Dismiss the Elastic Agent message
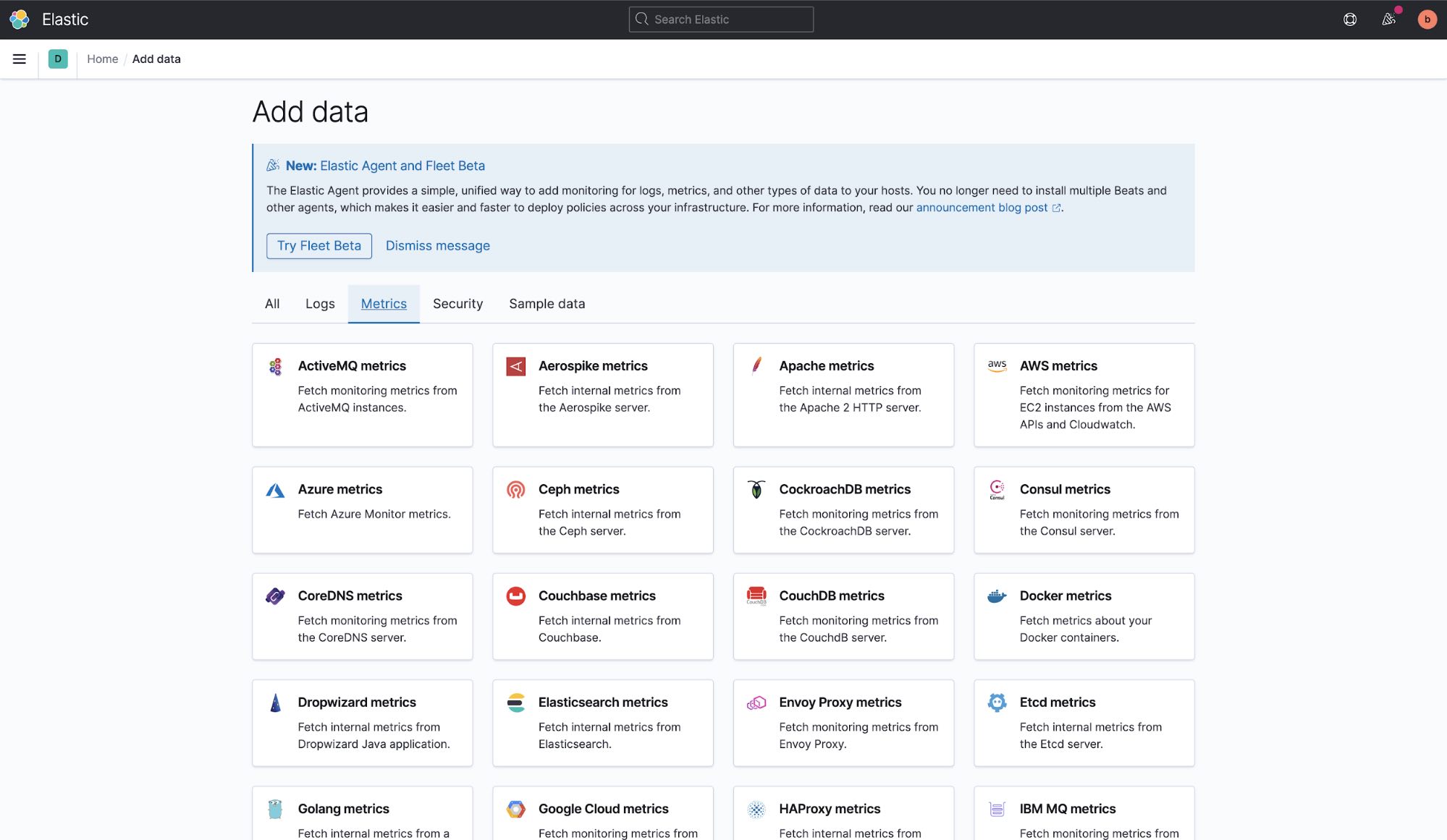1447x840 pixels. [437, 245]
